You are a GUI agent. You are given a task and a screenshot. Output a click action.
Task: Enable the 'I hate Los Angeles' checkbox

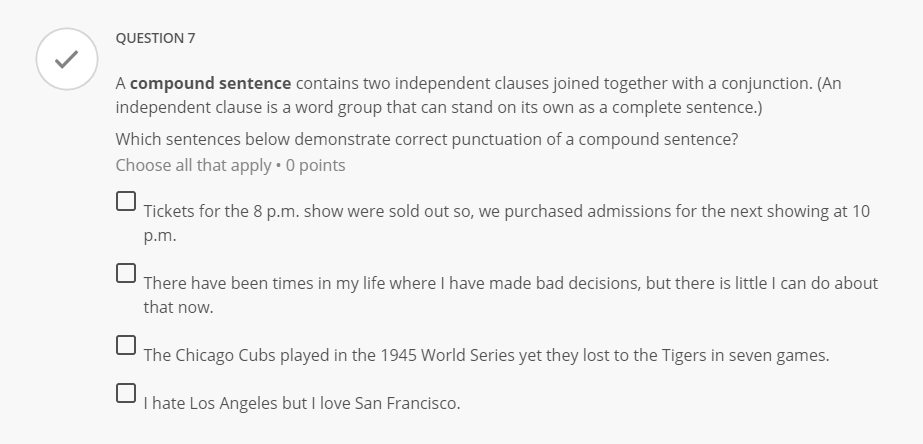[125, 393]
